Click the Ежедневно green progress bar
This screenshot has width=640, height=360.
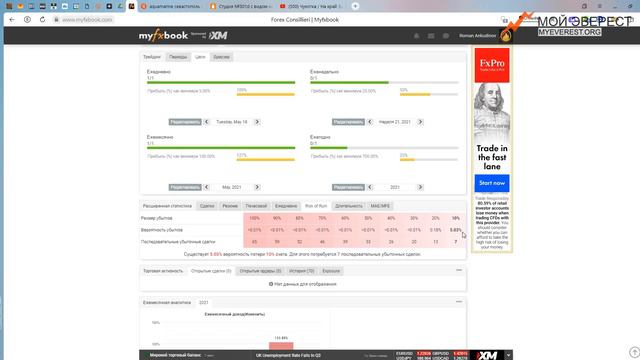[x=221, y=82]
